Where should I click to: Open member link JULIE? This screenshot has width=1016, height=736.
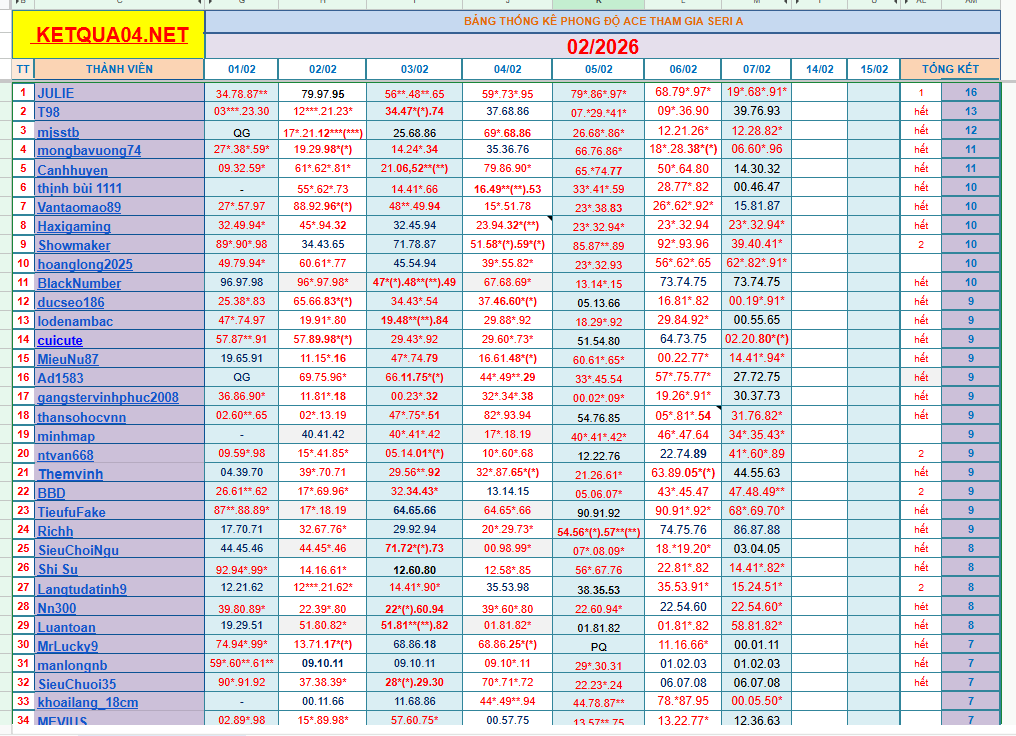[x=56, y=93]
